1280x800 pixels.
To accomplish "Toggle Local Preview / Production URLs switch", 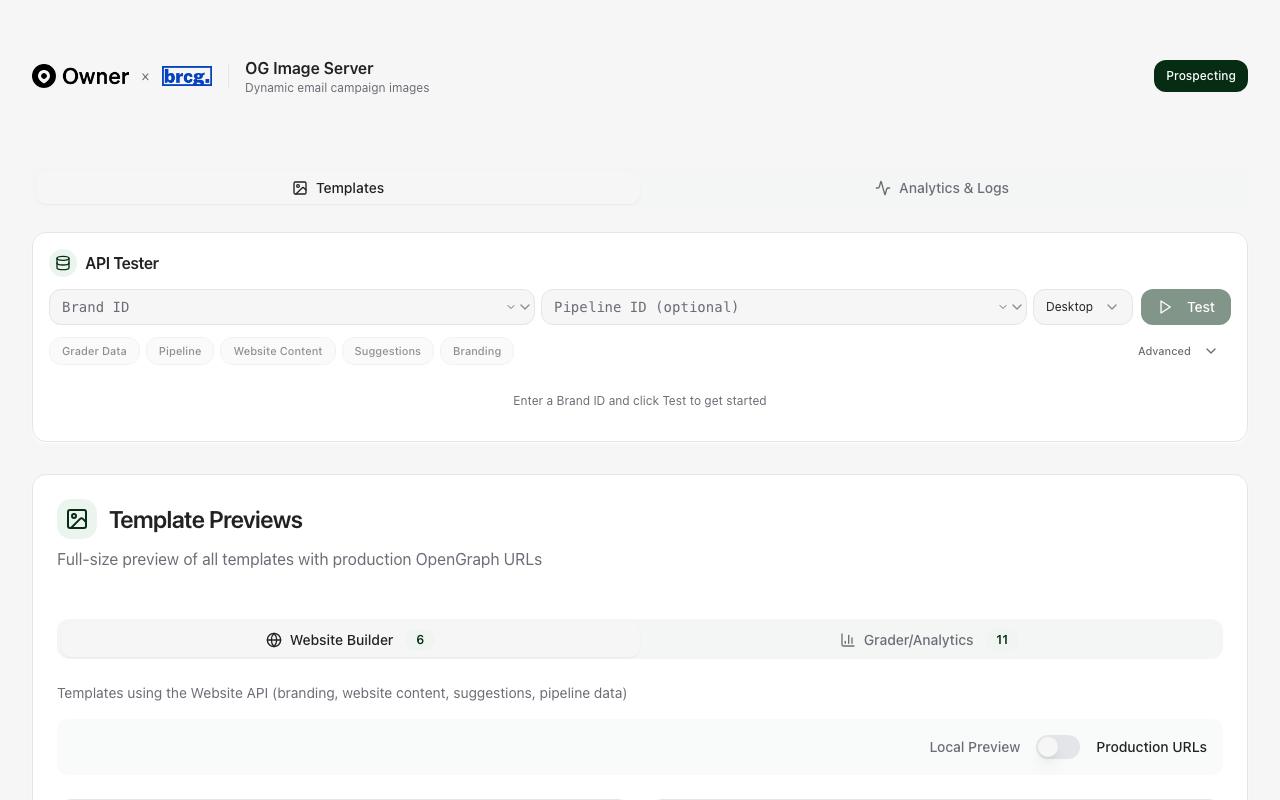I will (x=1058, y=747).
